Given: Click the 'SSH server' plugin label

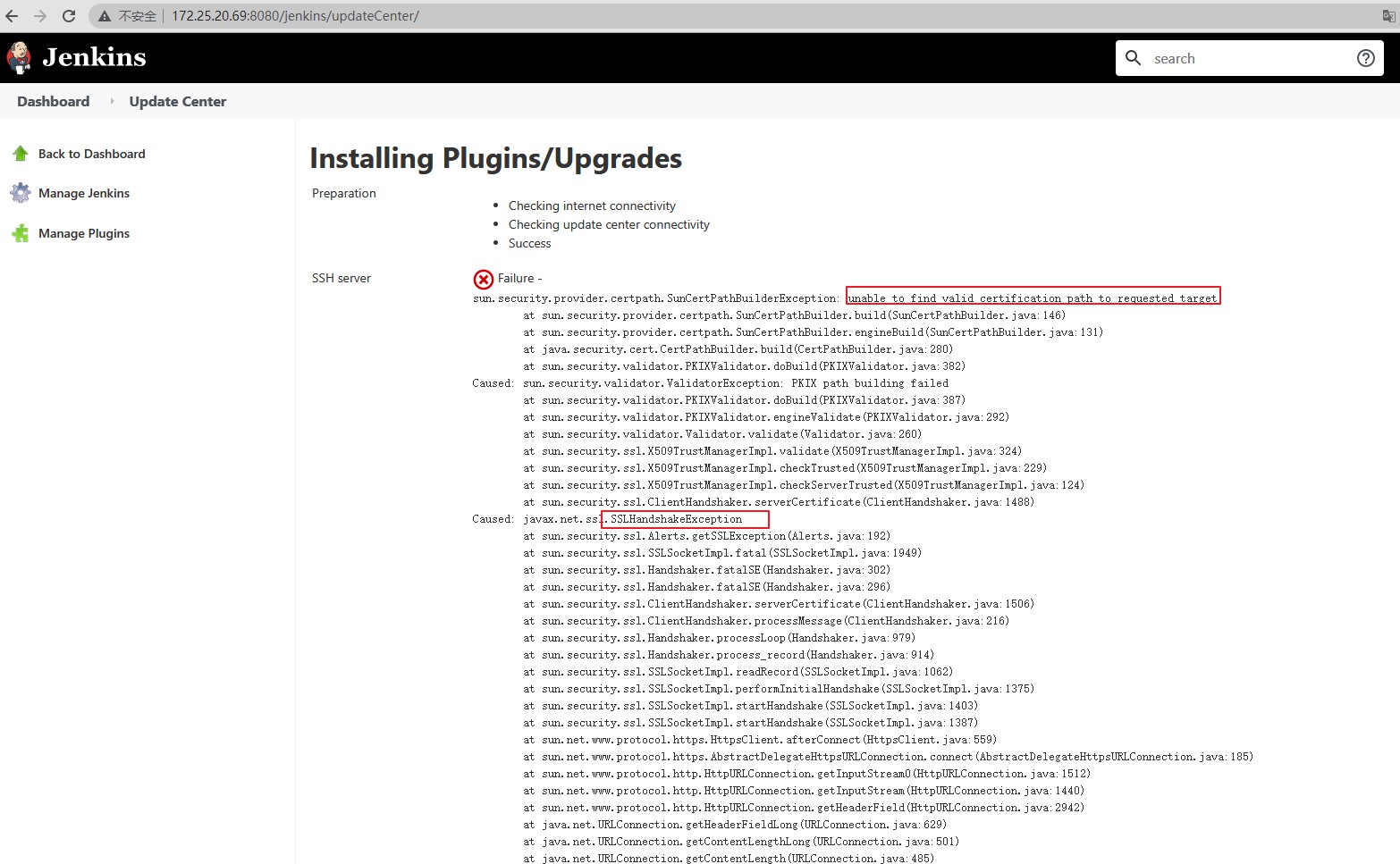Looking at the screenshot, I should (x=342, y=278).
